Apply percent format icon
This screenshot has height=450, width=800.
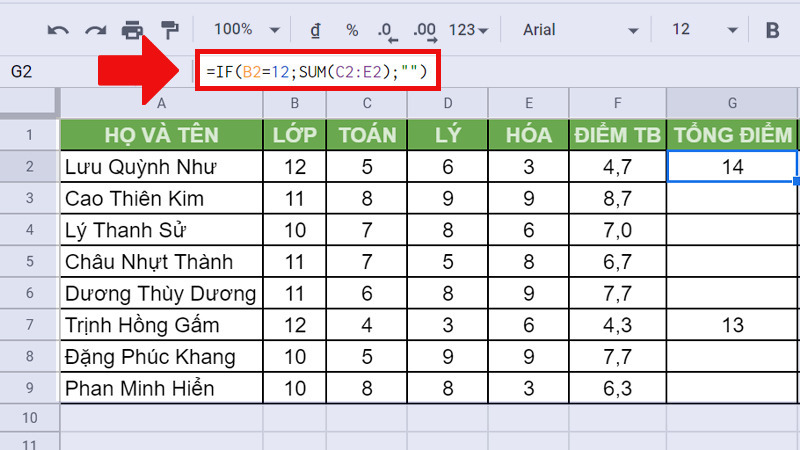tap(352, 30)
